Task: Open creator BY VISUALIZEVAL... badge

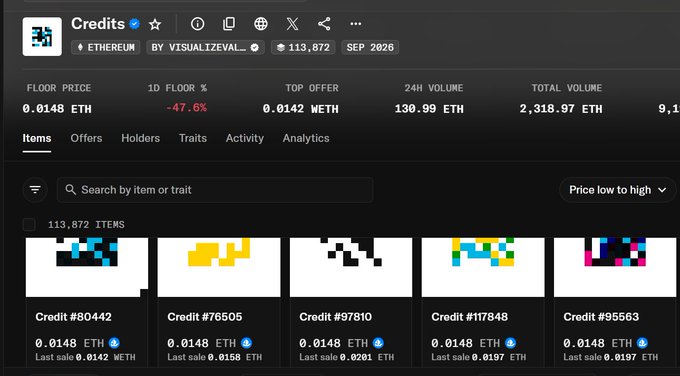Action: click(206, 47)
